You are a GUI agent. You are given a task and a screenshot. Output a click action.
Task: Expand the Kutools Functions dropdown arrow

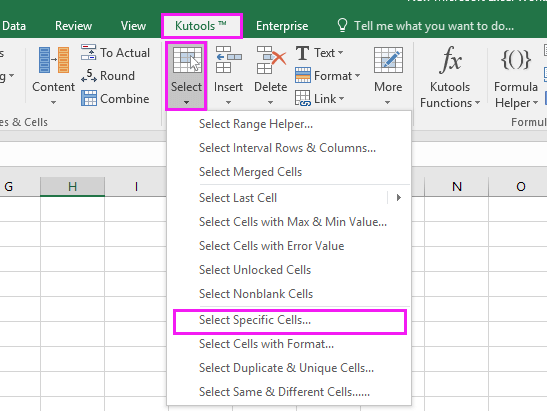point(477,103)
